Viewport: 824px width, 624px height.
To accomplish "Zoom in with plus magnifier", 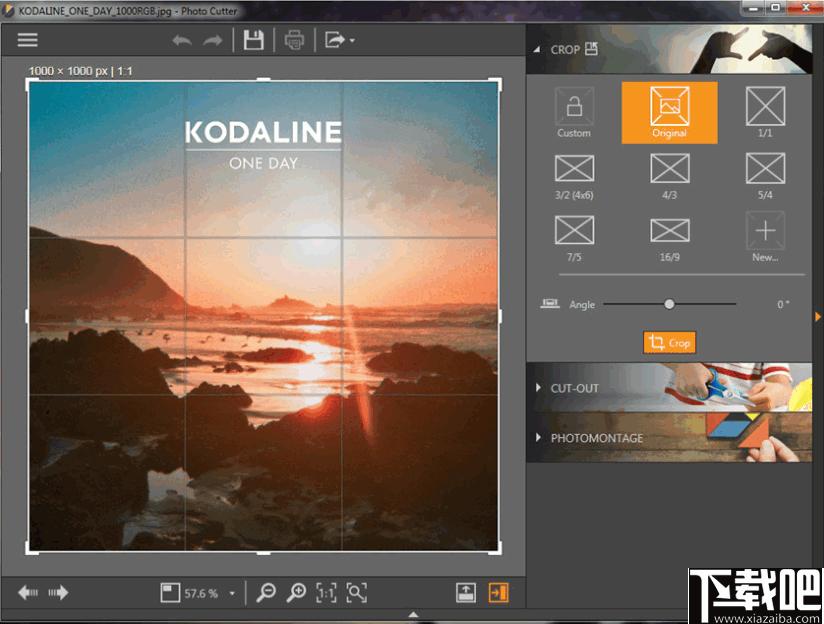I will point(296,592).
